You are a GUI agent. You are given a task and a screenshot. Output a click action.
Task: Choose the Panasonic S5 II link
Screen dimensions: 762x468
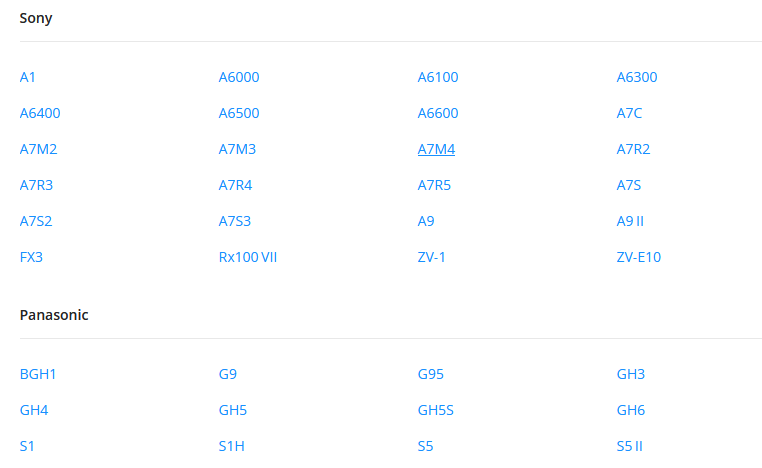[x=629, y=446]
